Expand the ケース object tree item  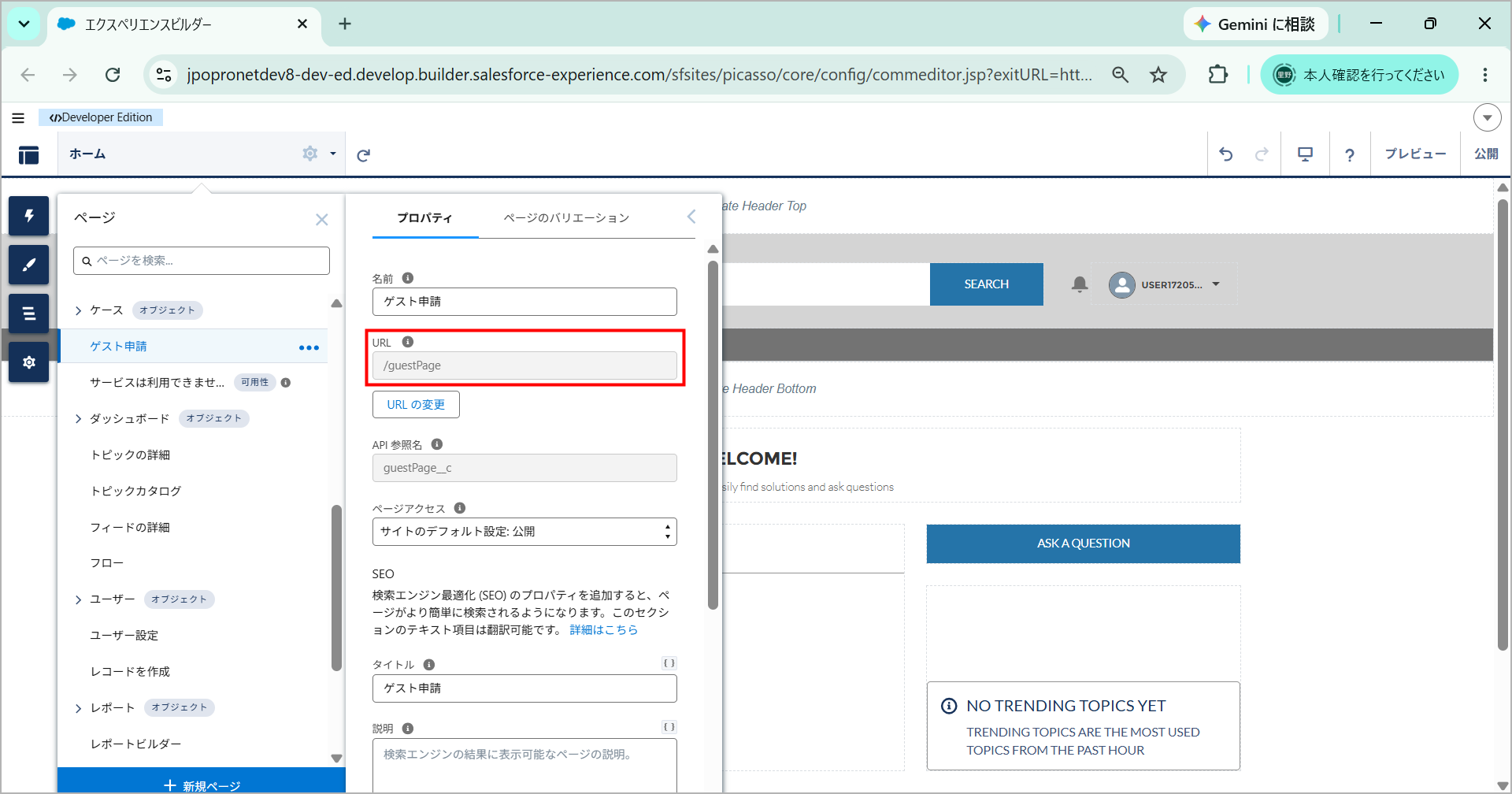(x=78, y=311)
